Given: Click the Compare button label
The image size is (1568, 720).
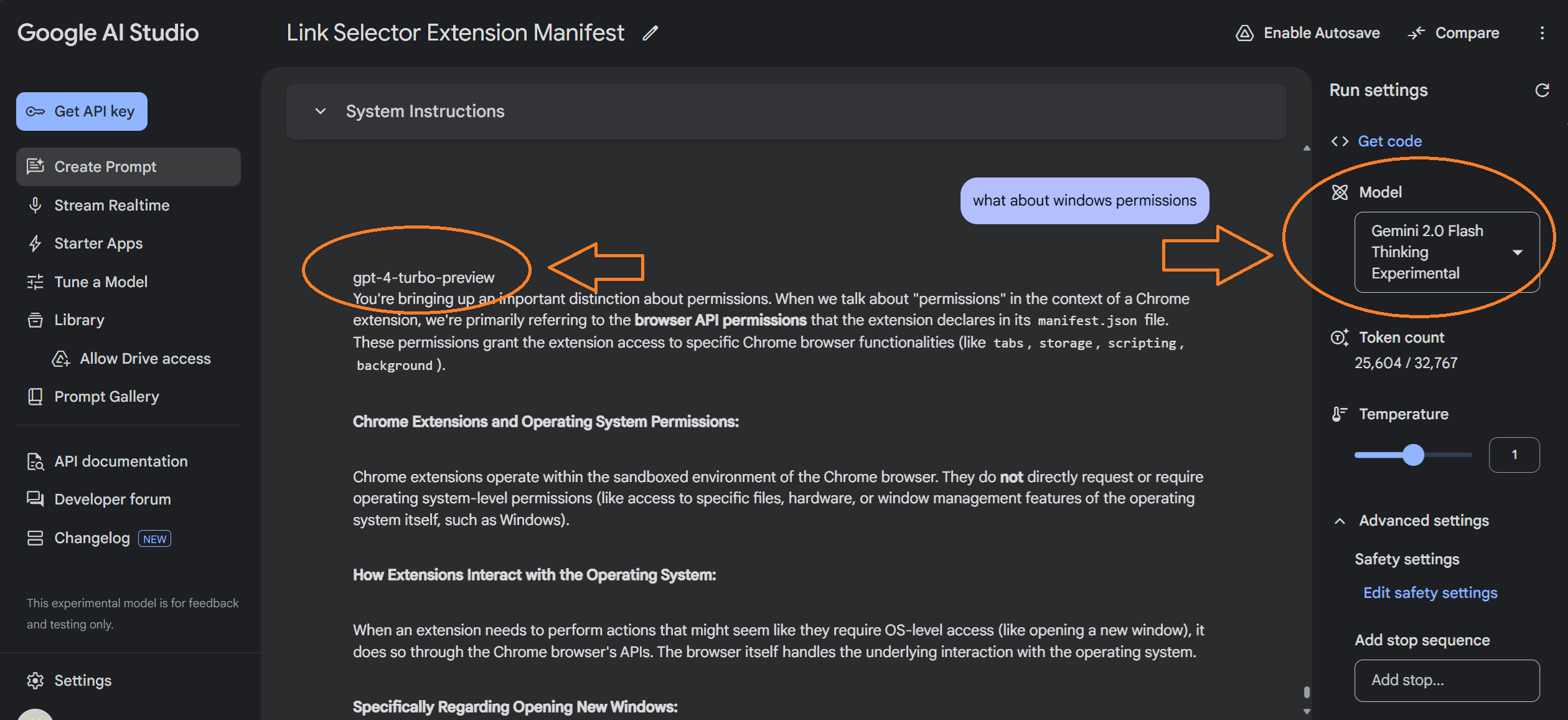Looking at the screenshot, I should pyautogui.click(x=1467, y=33).
